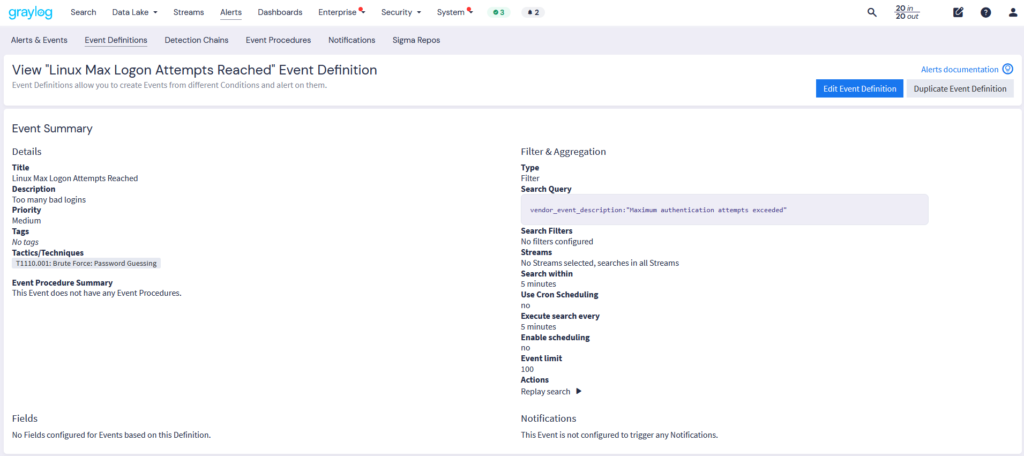Open the Search menu item
The height and width of the screenshot is (456, 1024).
[83, 12]
